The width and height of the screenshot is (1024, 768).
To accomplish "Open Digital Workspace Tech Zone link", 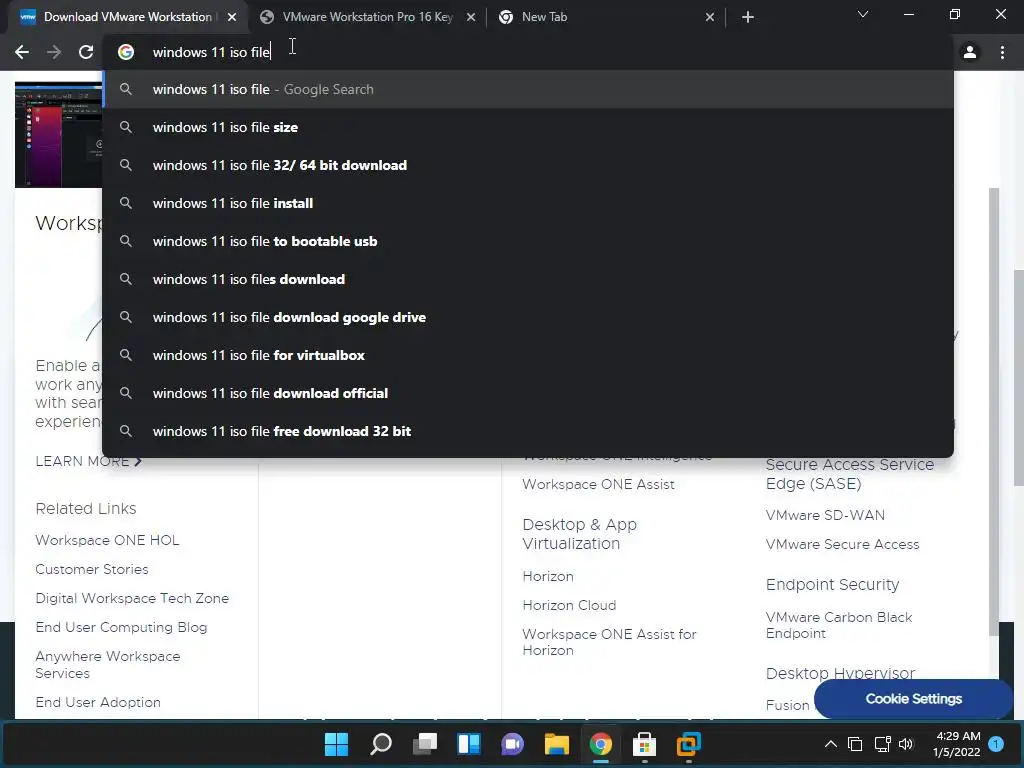I will point(132,598).
